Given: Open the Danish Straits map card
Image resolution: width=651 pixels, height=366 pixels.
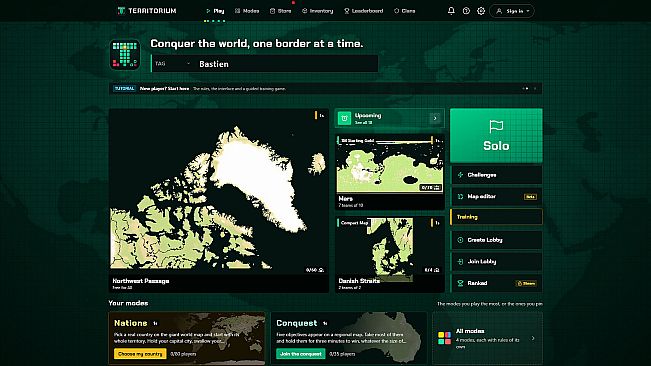Looking at the screenshot, I should click(x=389, y=254).
